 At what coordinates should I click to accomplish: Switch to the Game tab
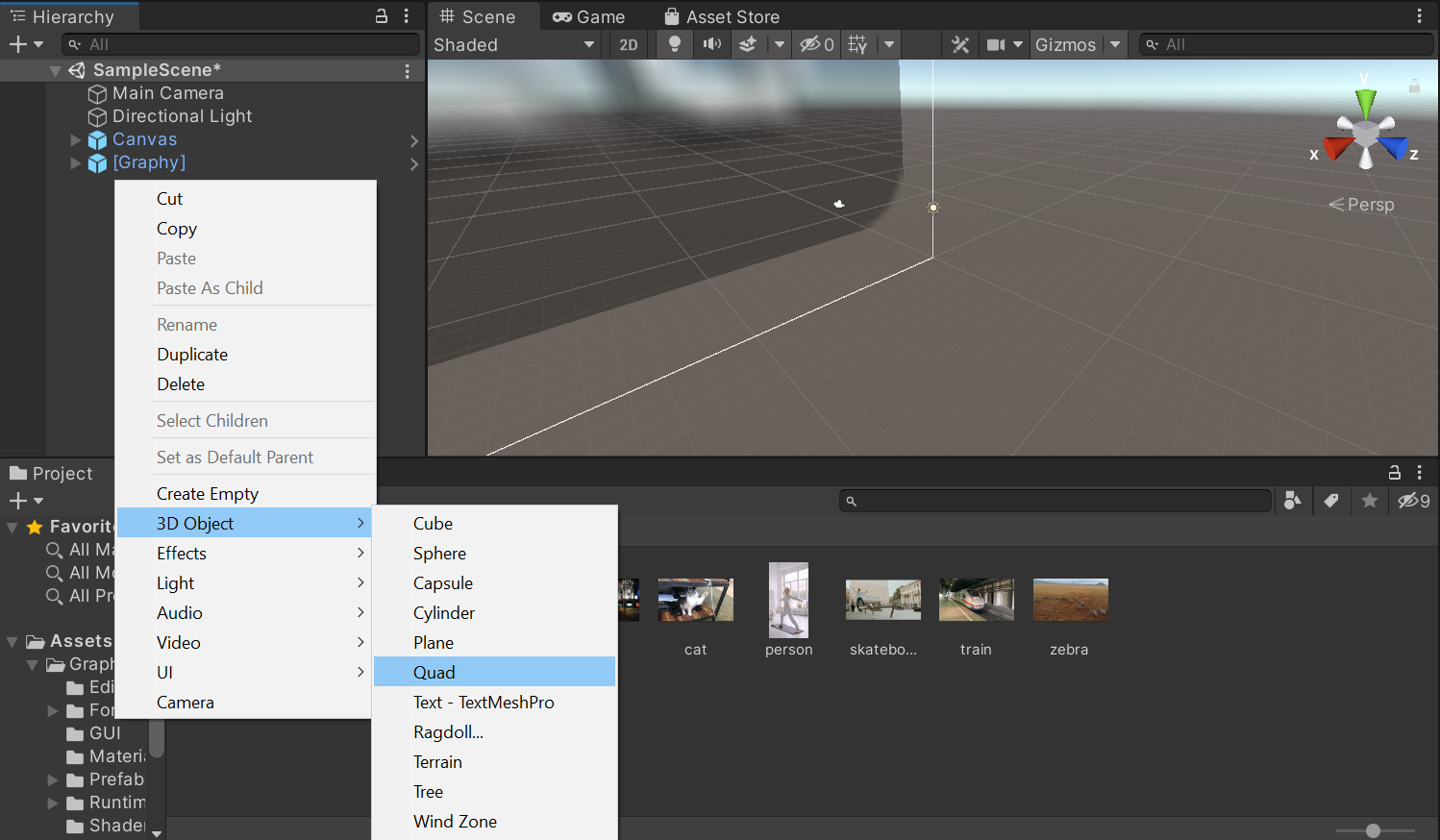tap(589, 17)
